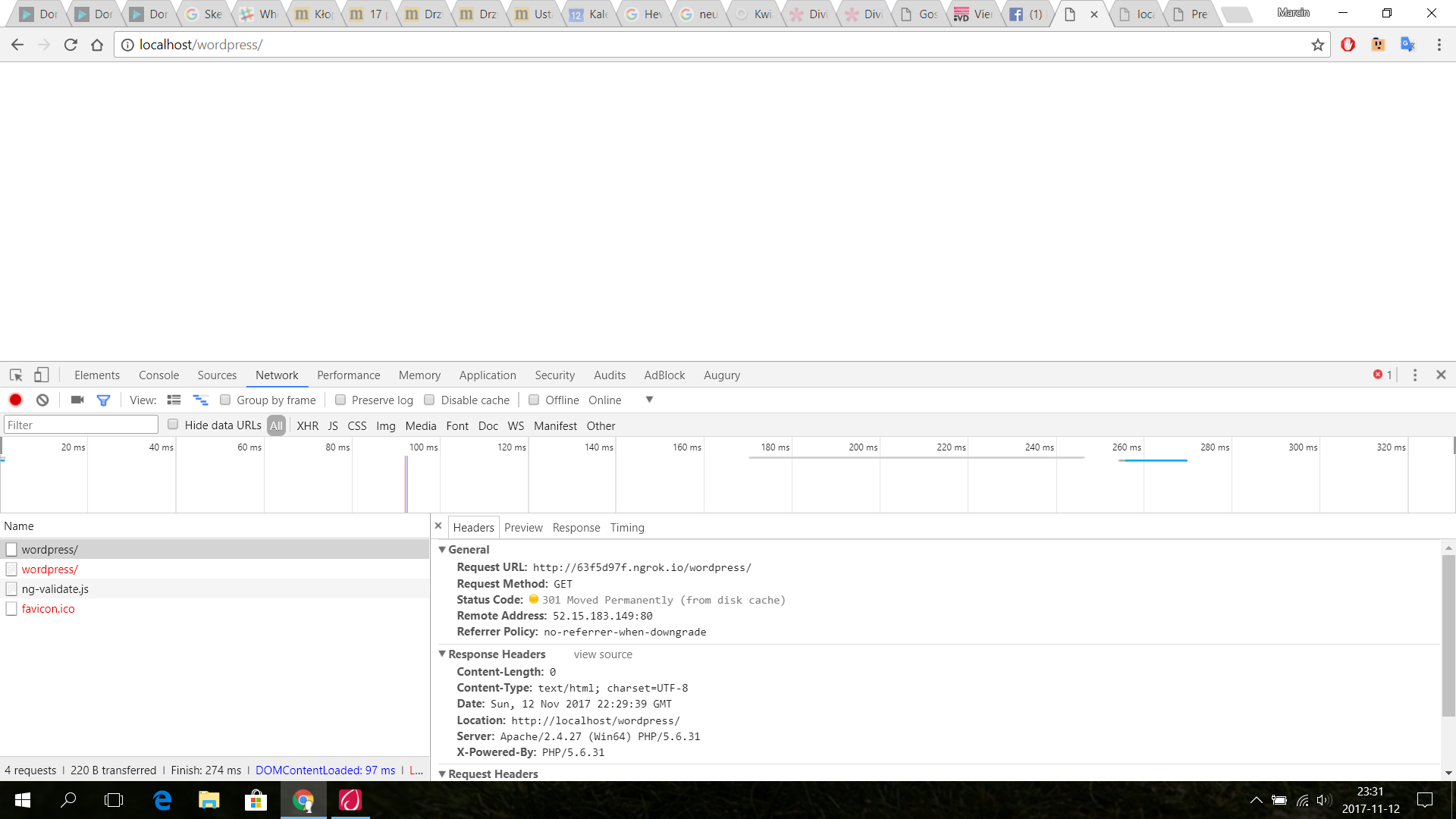
Task: Toggle device toolbar icon in DevTools
Action: click(x=41, y=375)
